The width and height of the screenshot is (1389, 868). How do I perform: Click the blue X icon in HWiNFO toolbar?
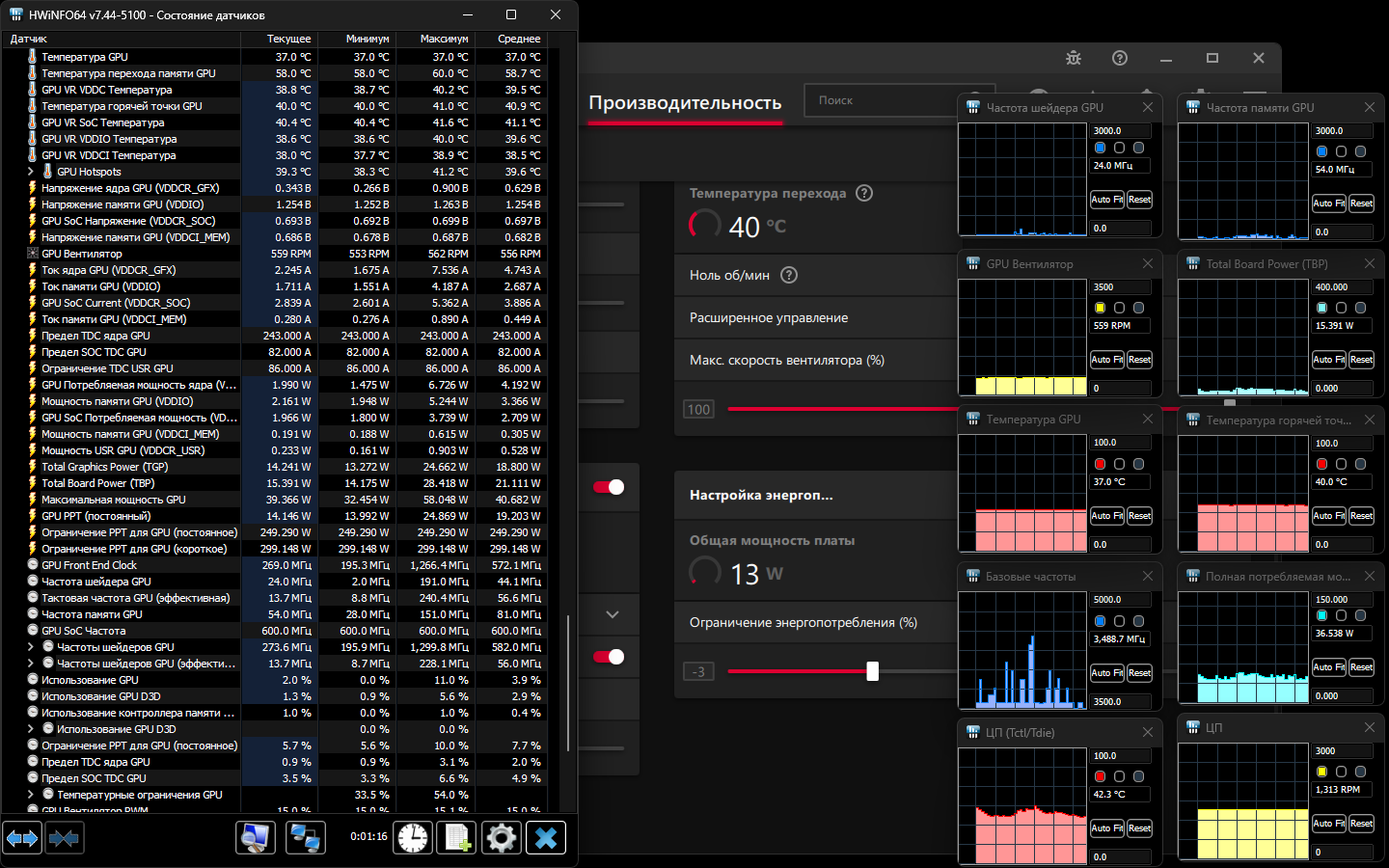[x=546, y=838]
